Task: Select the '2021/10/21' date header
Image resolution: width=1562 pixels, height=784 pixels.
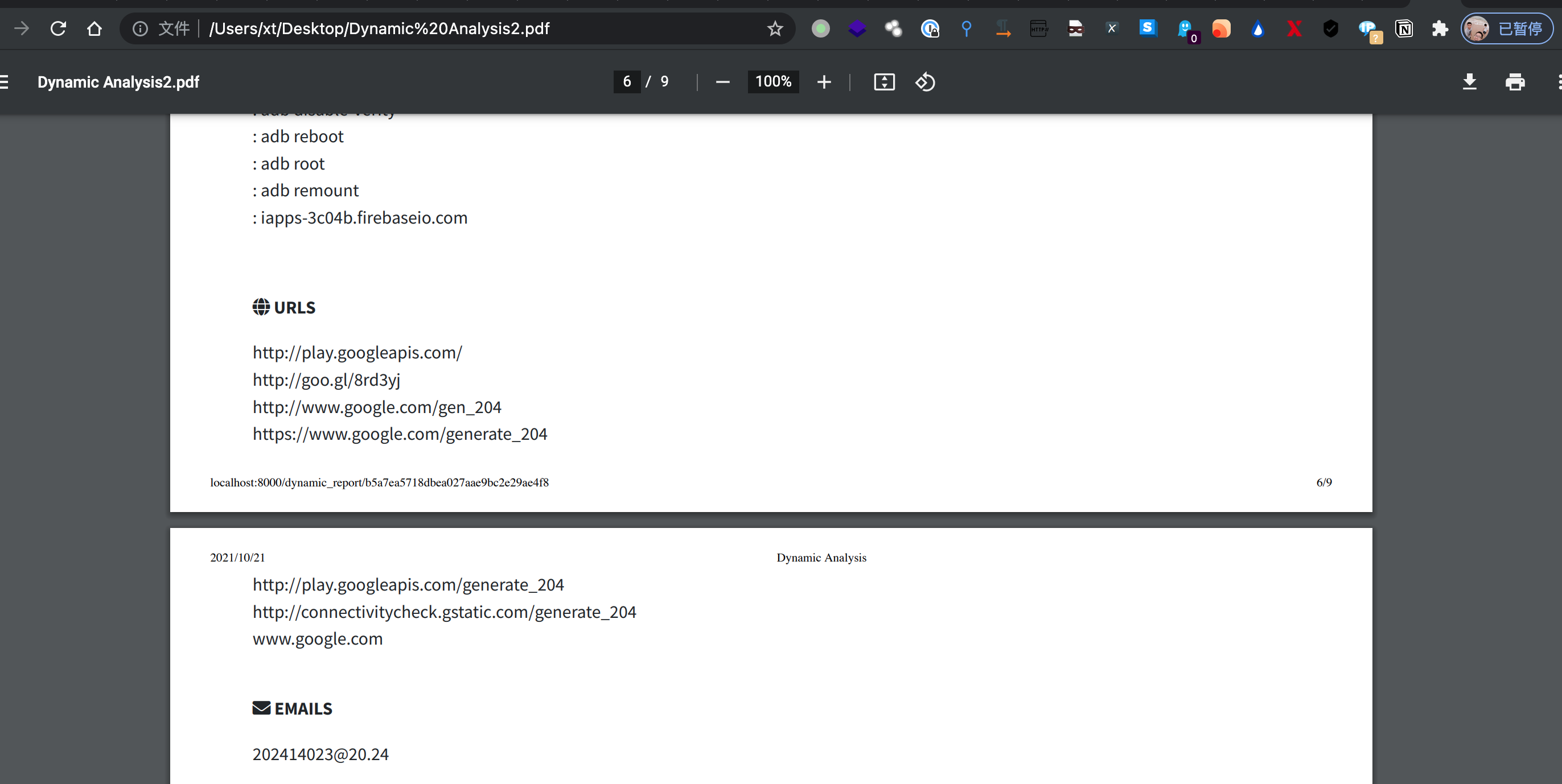Action: click(237, 558)
